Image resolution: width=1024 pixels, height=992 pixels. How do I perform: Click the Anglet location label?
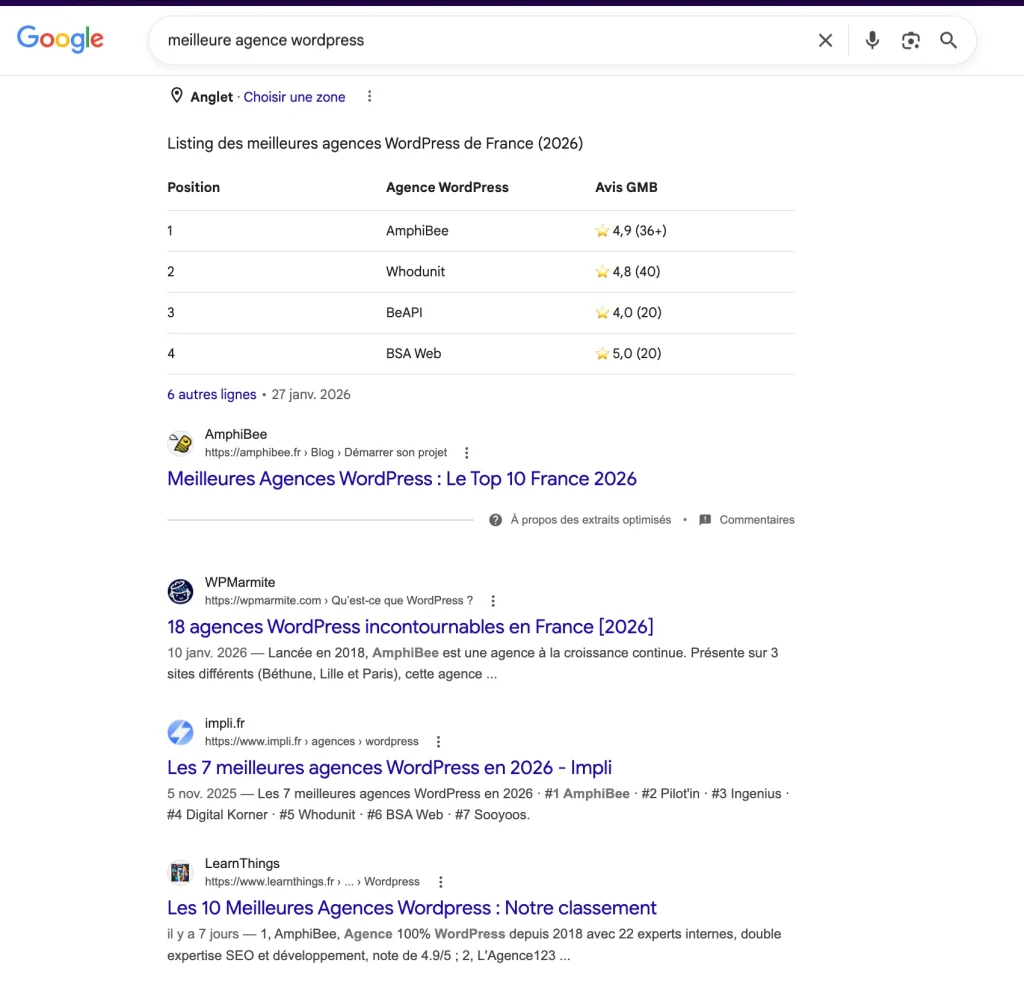coord(212,97)
